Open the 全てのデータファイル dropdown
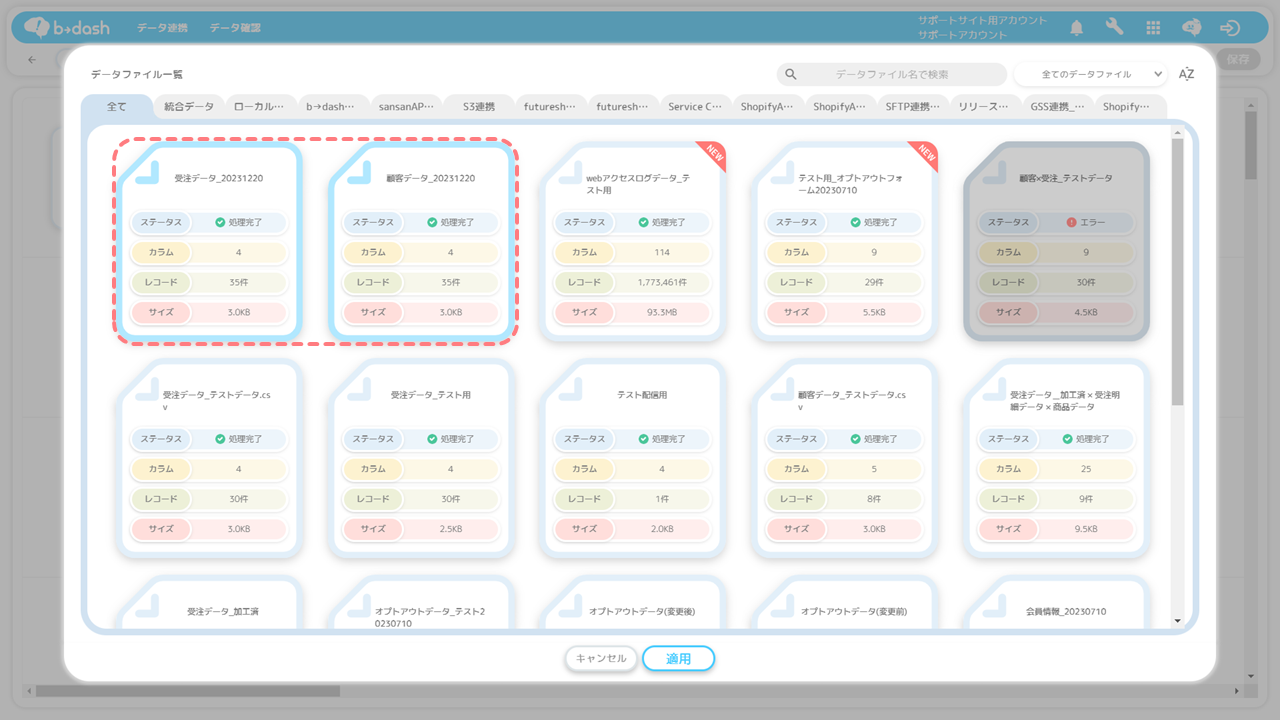1280x720 pixels. click(x=1090, y=74)
